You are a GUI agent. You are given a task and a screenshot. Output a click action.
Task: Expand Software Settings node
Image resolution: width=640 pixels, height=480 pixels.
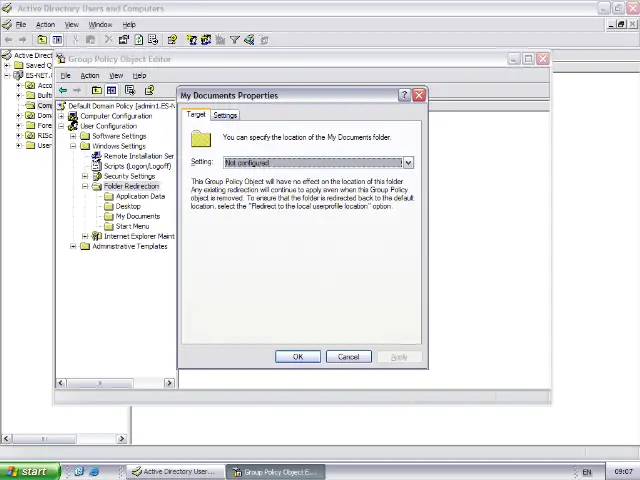[73, 136]
